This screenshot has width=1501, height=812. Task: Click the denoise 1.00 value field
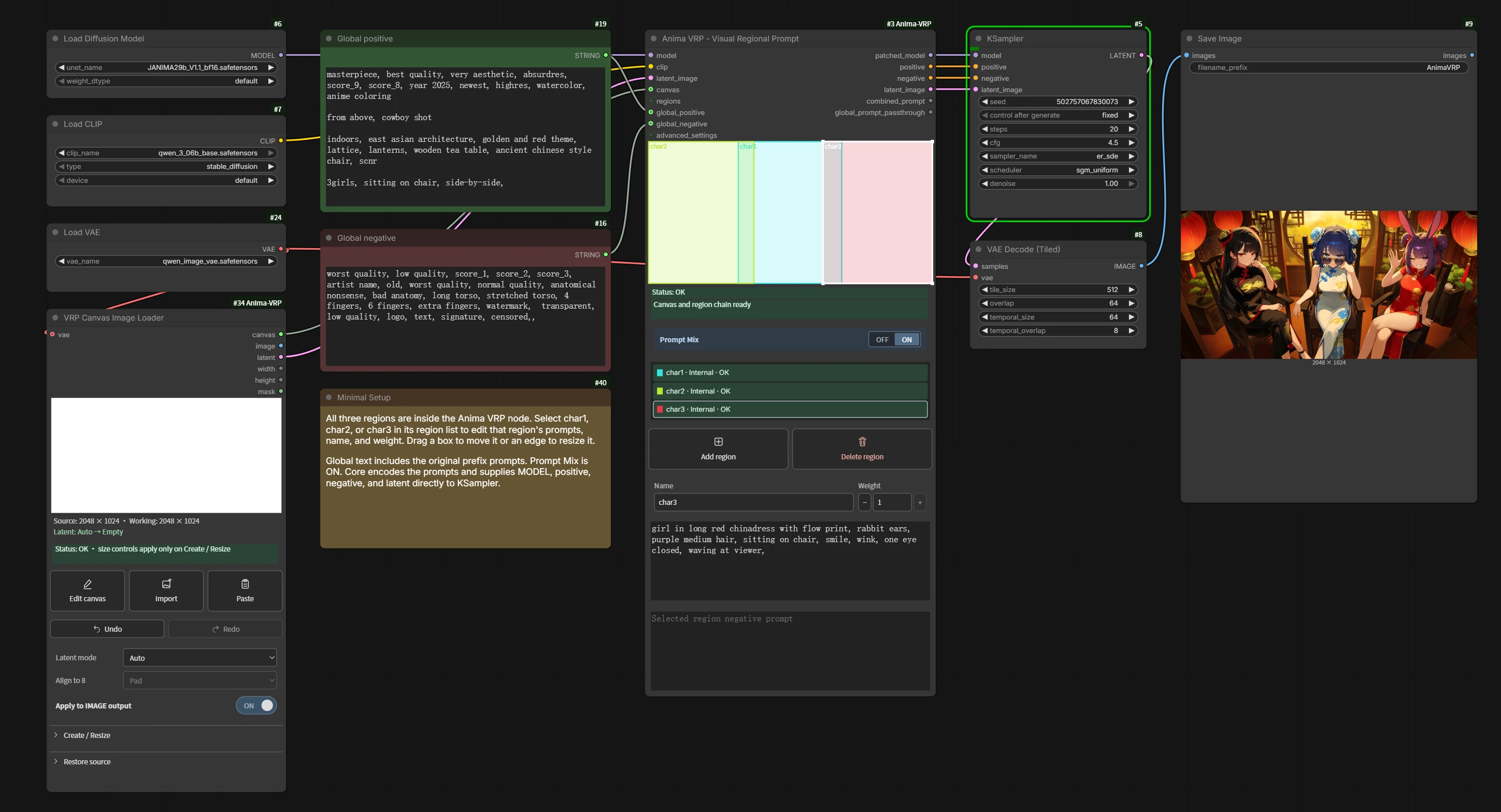(x=1057, y=183)
